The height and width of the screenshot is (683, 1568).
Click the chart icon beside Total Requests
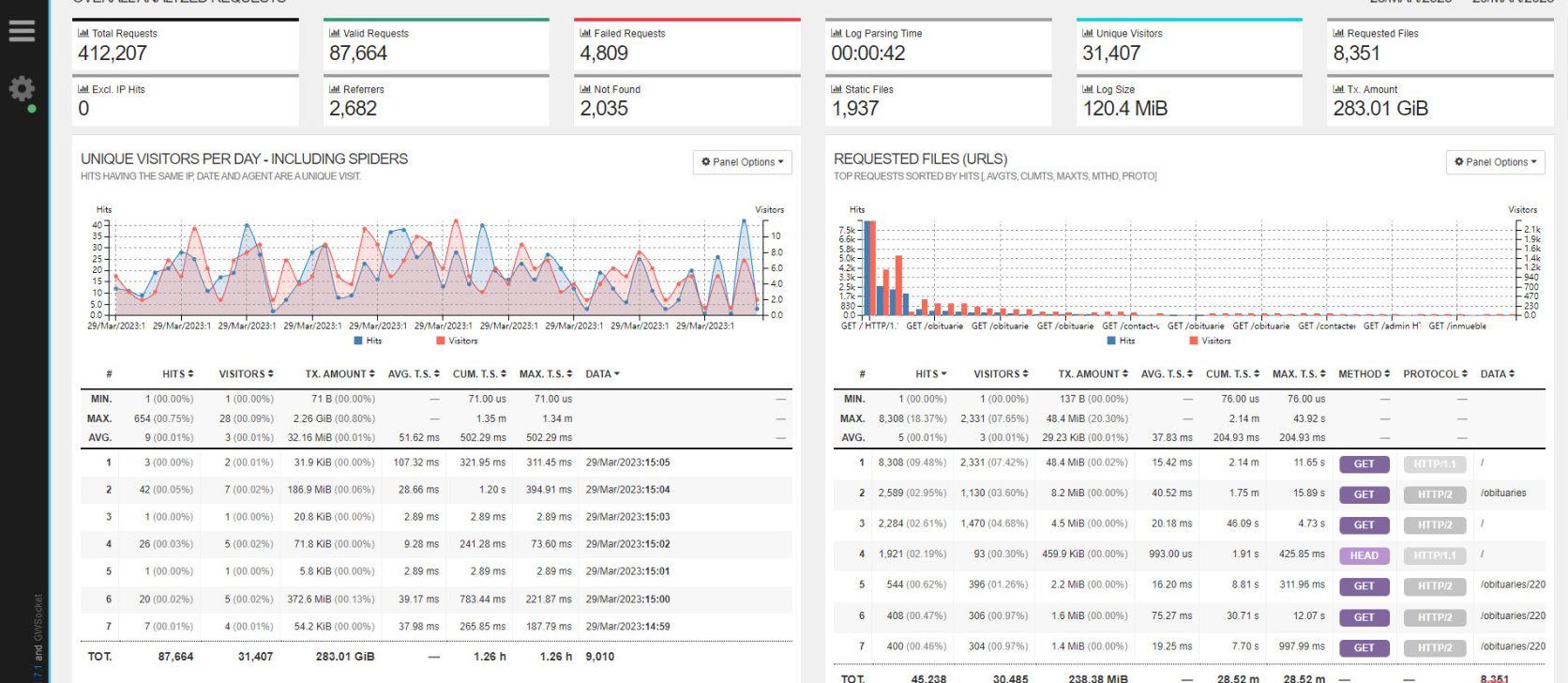[83, 33]
